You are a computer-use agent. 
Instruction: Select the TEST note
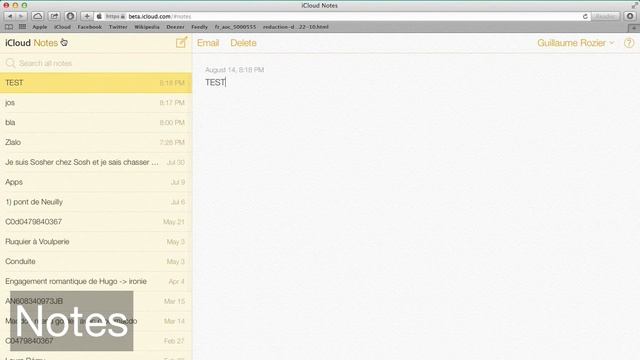(96, 83)
